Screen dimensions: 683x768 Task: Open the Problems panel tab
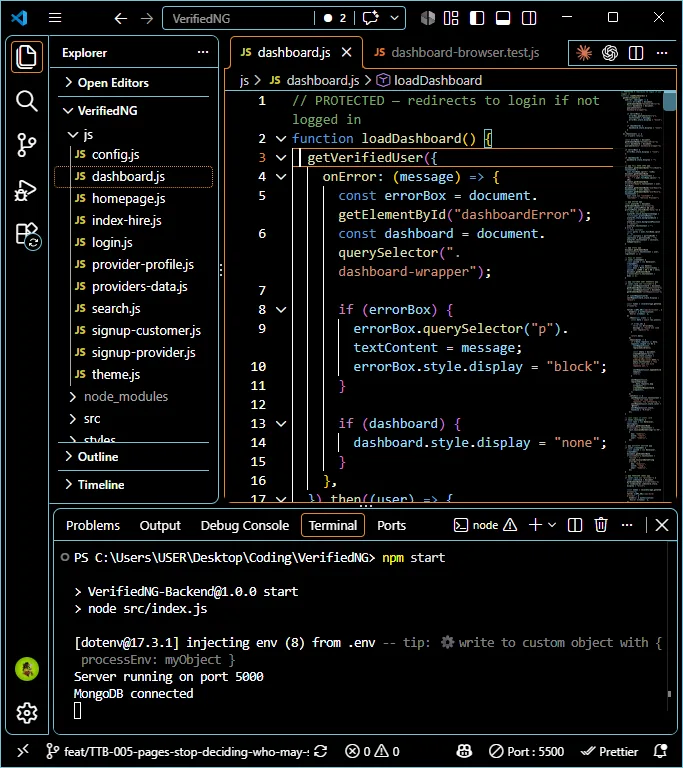click(93, 525)
